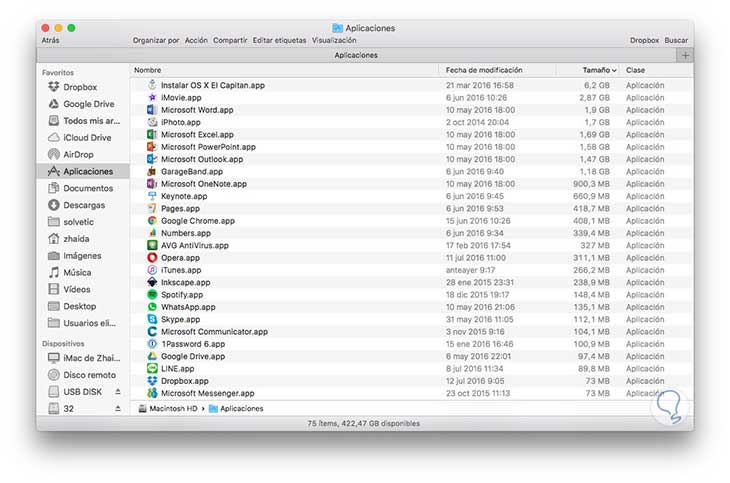Image resolution: width=730 pixels, height=483 pixels.
Task: Open the zhaida home folder
Action: click(68, 238)
